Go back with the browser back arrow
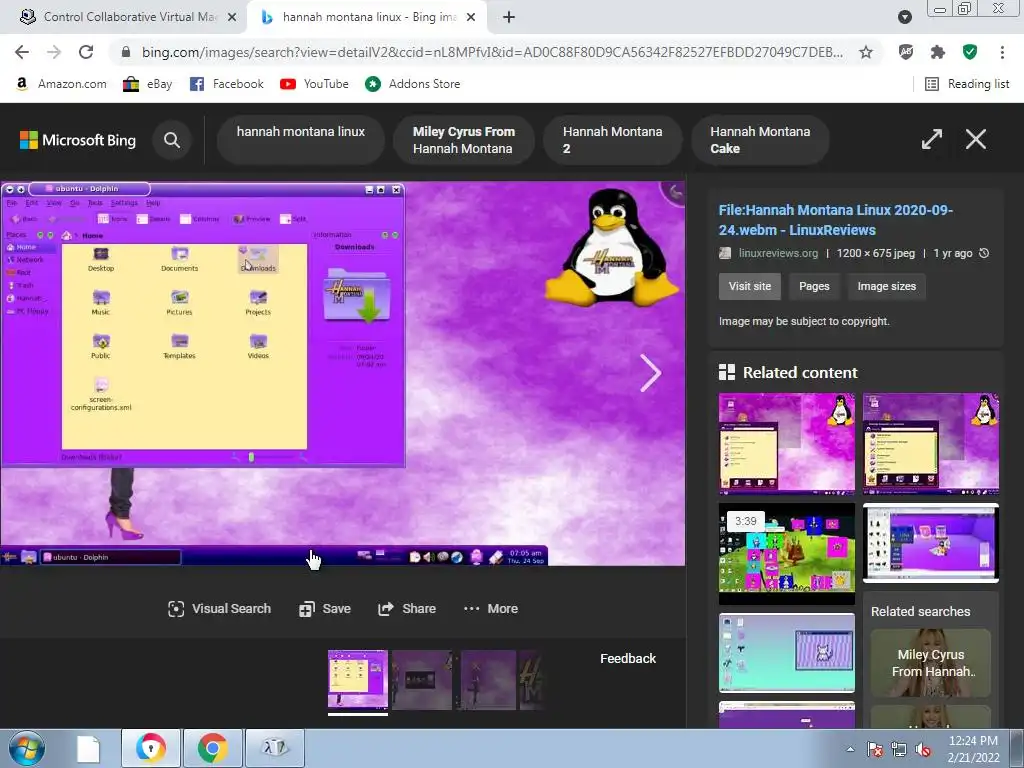Viewport: 1024px width, 768px height. [22, 52]
